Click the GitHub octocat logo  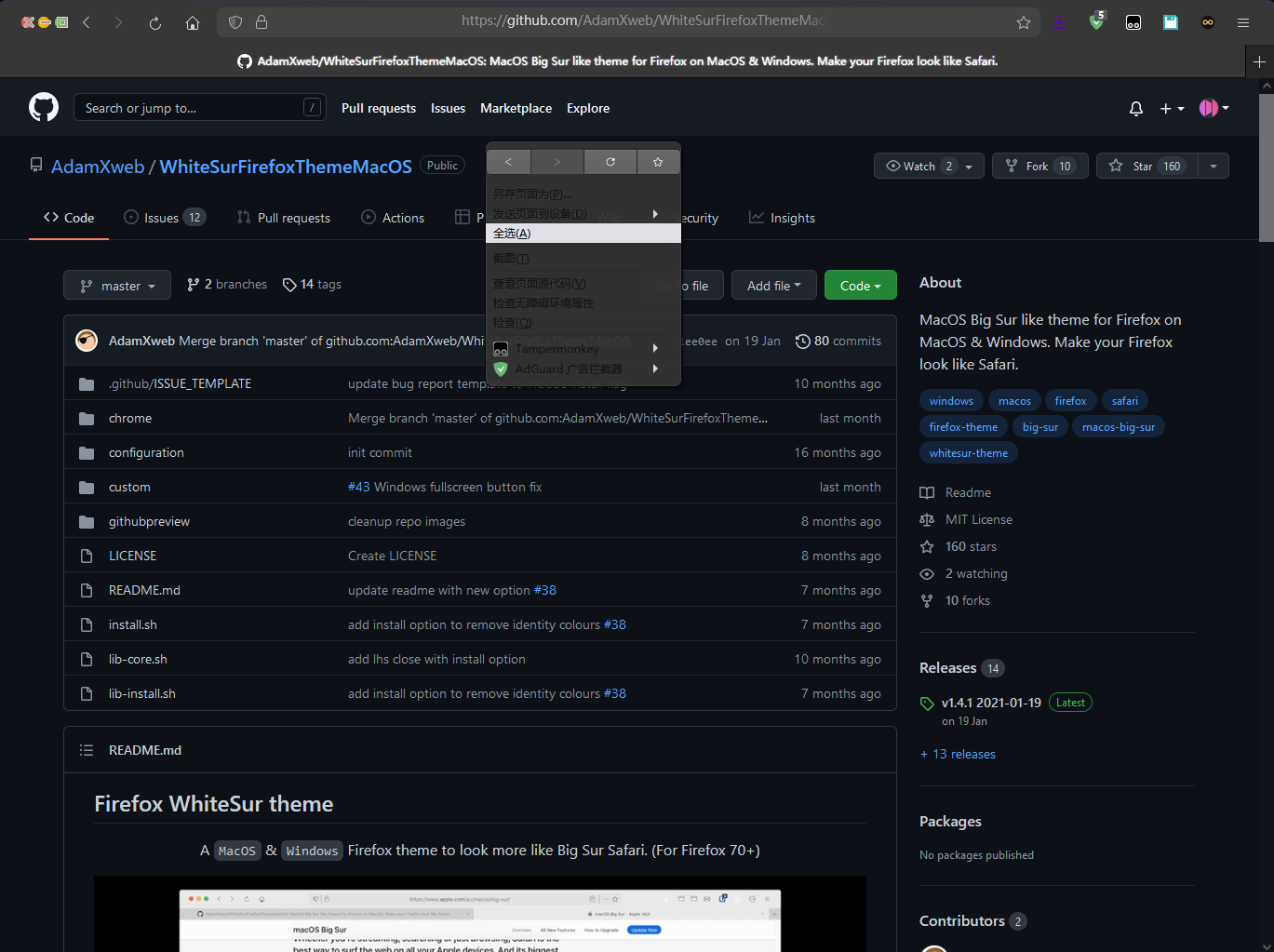pos(43,107)
